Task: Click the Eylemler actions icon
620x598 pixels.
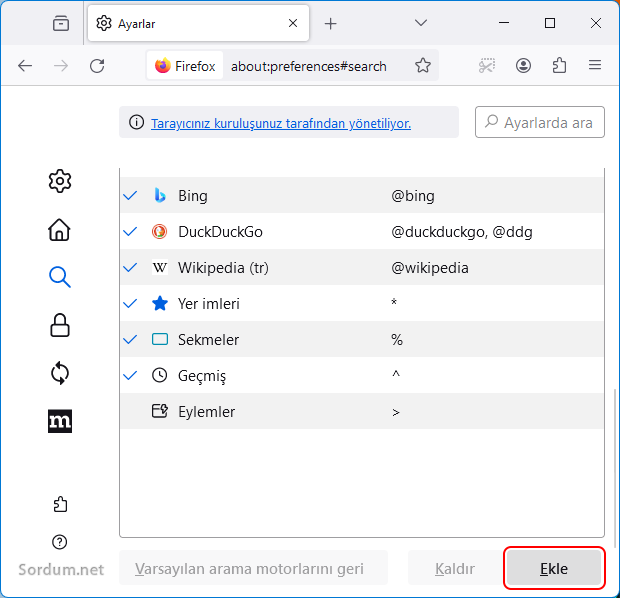Action: [x=160, y=411]
